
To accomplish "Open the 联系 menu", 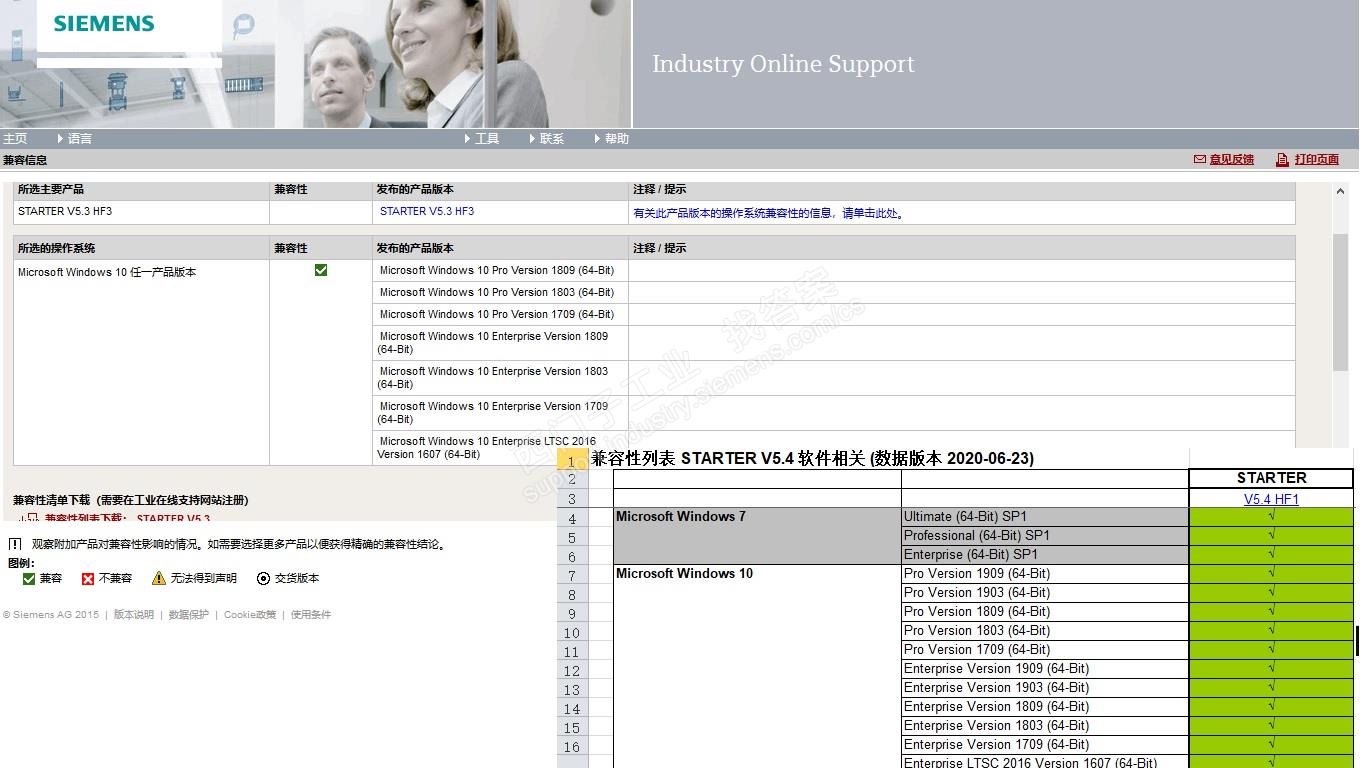I will click(552, 139).
